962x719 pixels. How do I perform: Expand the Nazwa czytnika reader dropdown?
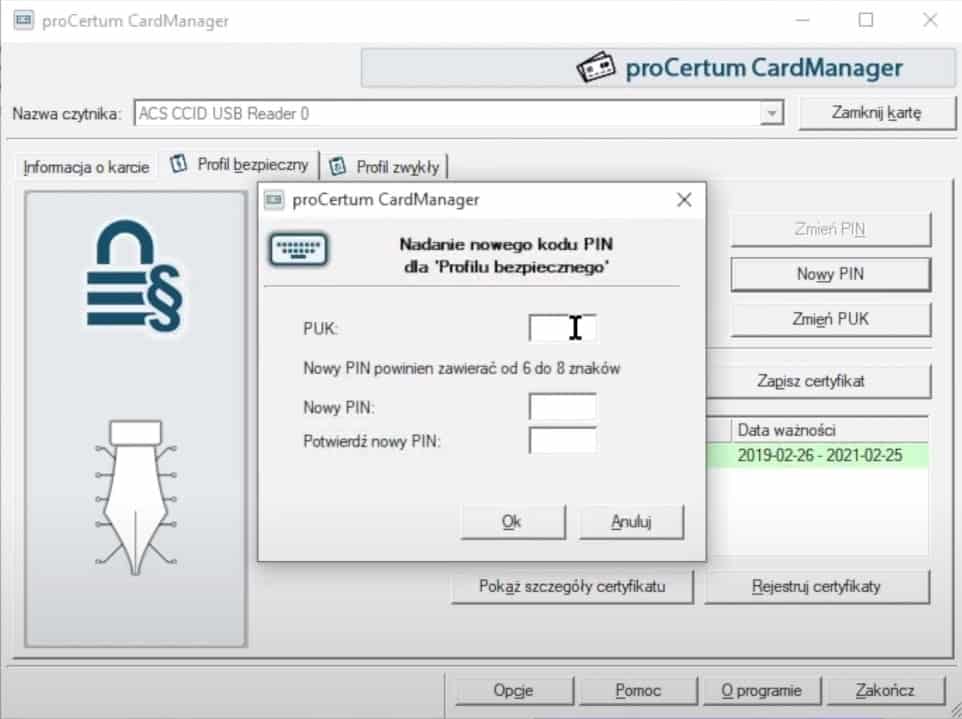click(771, 114)
